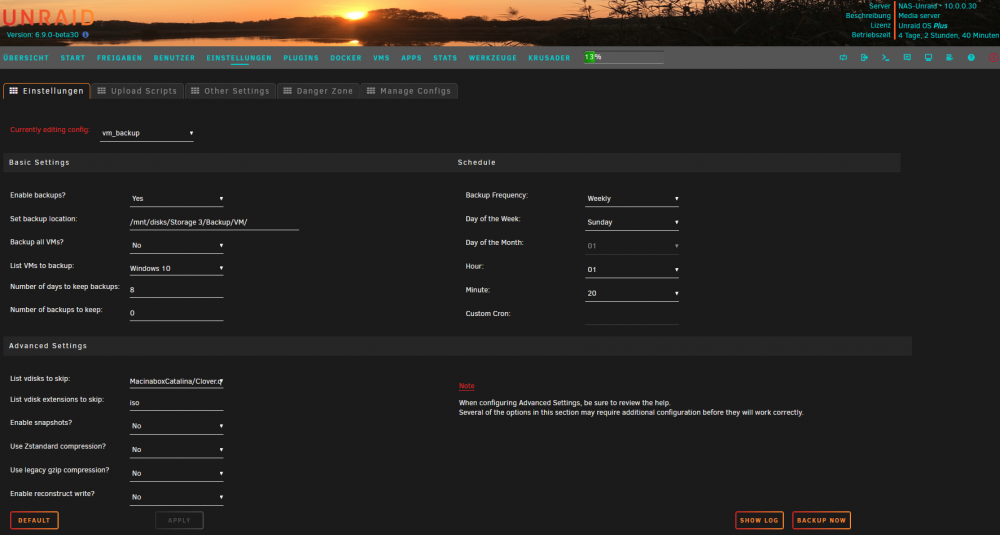Open the Benutzer menu item
Screen dimensions: 1000x535
(x=174, y=57)
